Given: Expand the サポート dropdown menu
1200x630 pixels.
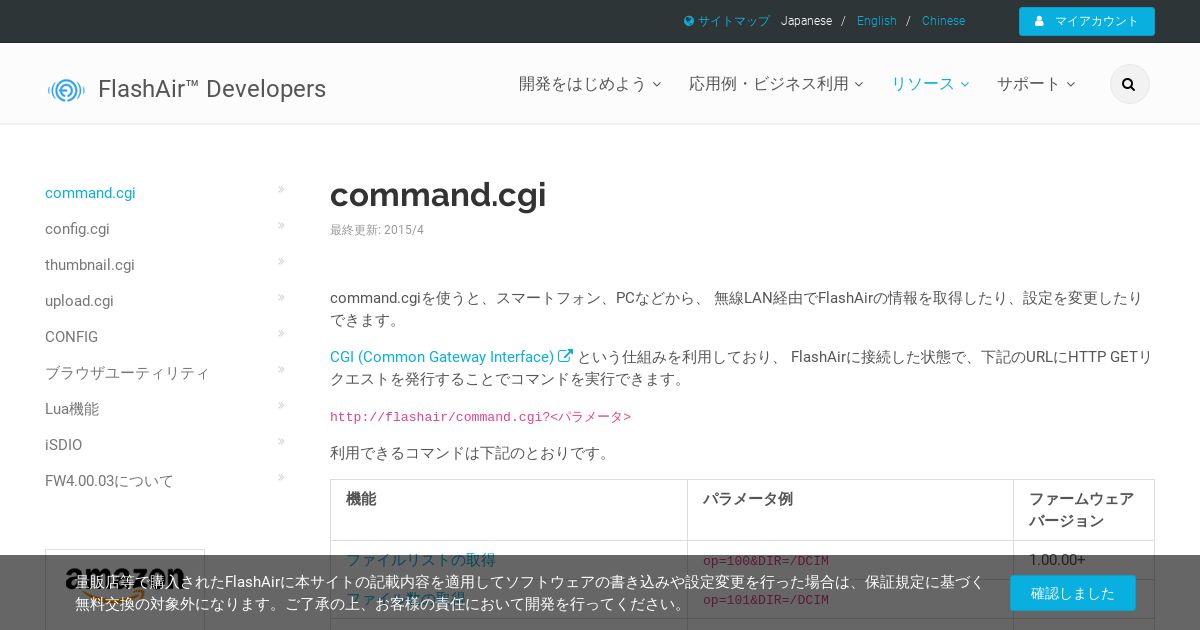Looking at the screenshot, I should (1036, 84).
